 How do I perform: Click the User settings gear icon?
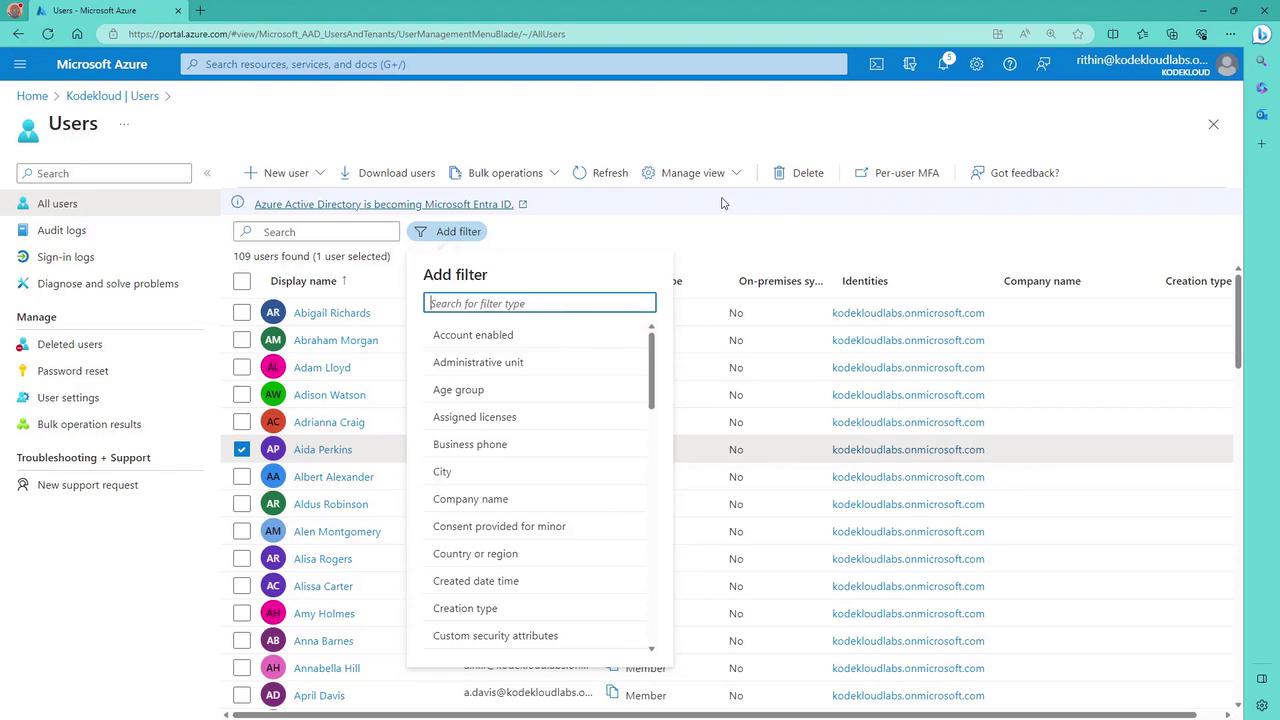[x=24, y=398]
